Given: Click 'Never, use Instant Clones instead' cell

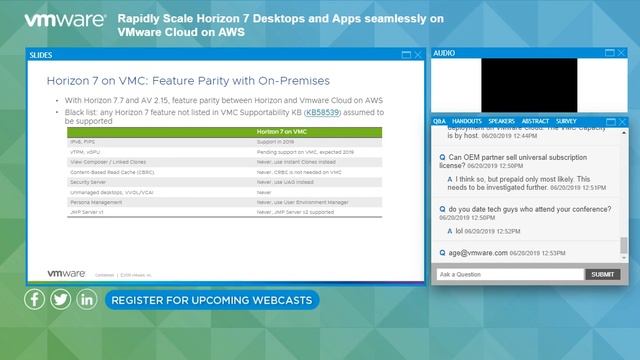Looking at the screenshot, I should (296, 162).
